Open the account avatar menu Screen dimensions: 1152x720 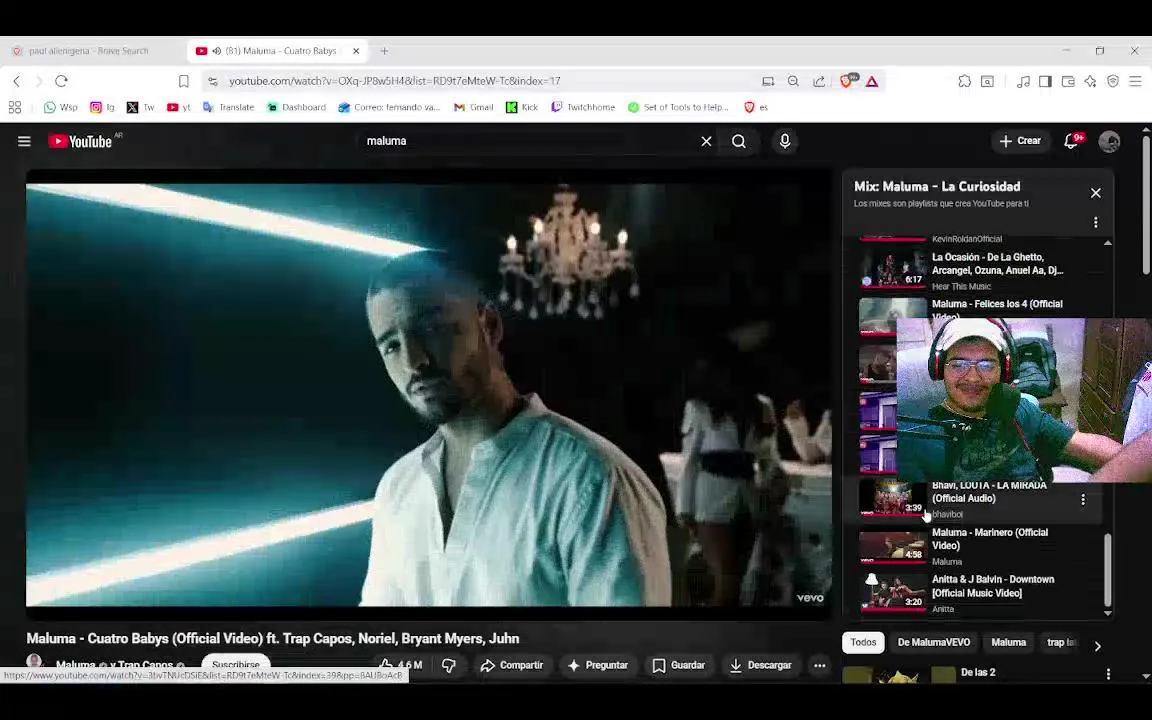[1109, 141]
